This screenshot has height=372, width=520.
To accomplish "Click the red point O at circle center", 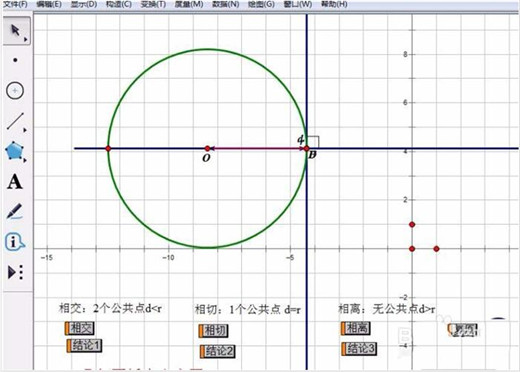I will coord(207,149).
